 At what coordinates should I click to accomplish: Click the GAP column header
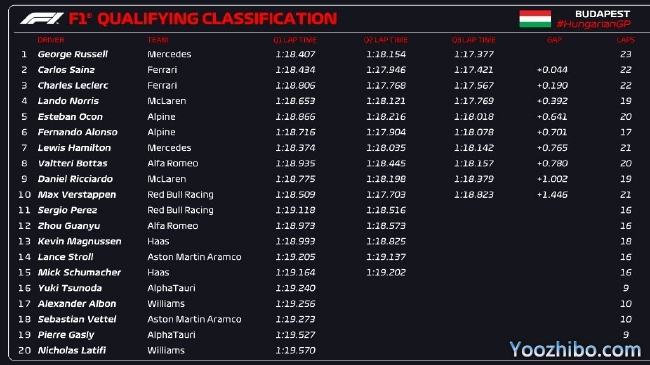tap(554, 40)
